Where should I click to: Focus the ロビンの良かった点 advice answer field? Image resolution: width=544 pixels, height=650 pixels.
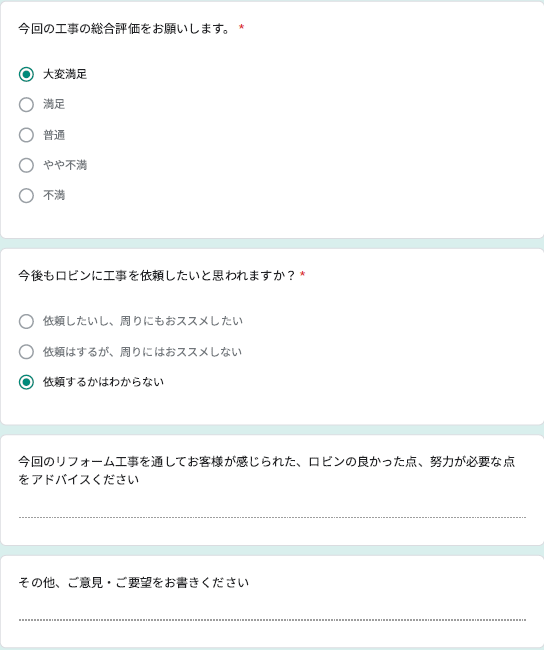272,510
